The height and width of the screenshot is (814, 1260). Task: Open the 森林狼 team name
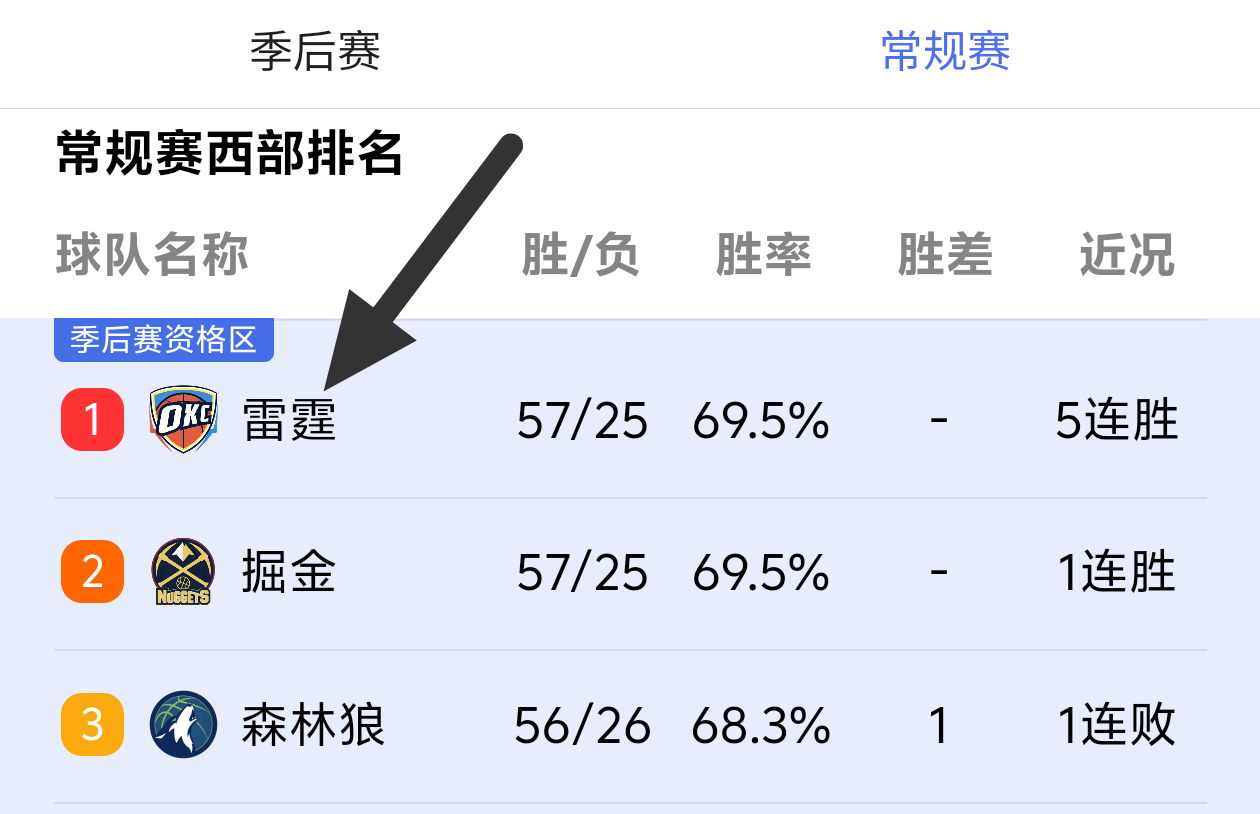[313, 726]
